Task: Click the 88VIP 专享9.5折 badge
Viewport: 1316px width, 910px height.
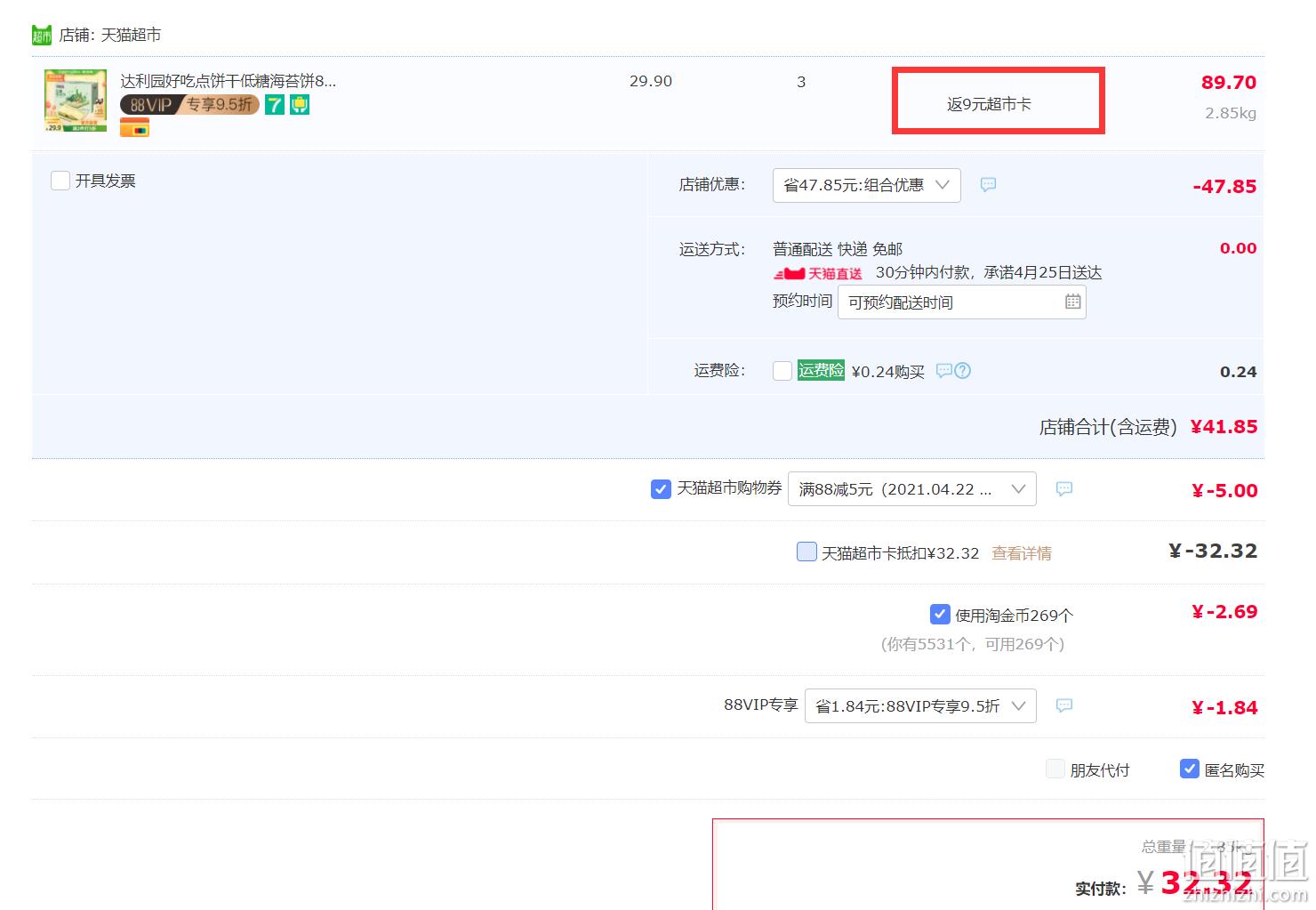Action: (189, 105)
